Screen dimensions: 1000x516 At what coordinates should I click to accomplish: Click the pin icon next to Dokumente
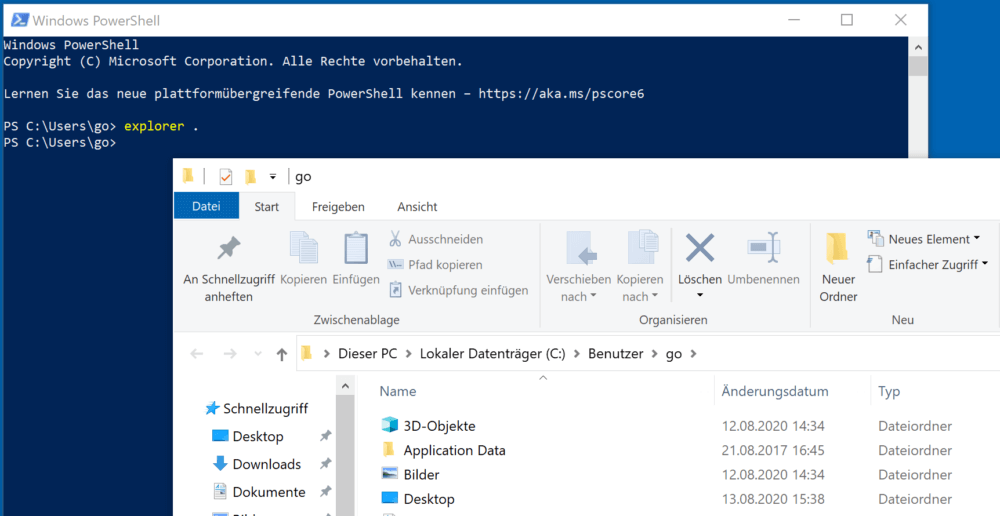click(x=325, y=492)
